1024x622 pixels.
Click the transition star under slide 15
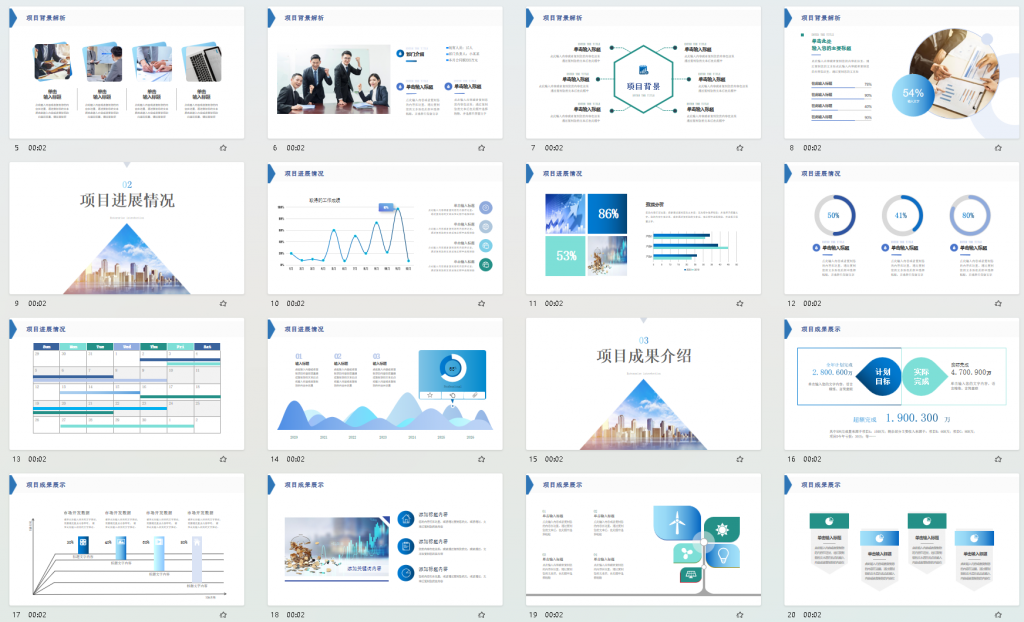point(739,459)
